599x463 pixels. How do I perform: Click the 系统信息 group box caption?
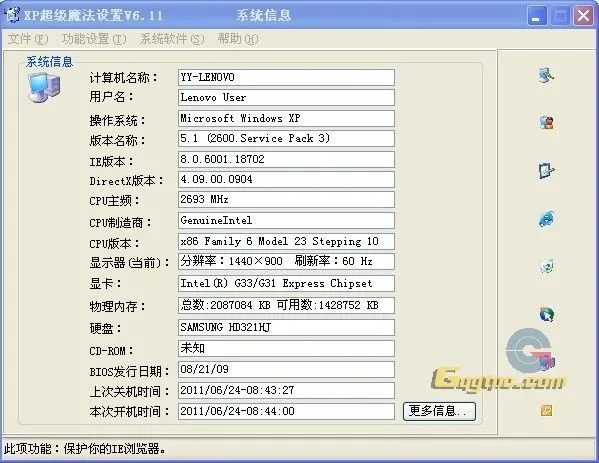point(49,62)
